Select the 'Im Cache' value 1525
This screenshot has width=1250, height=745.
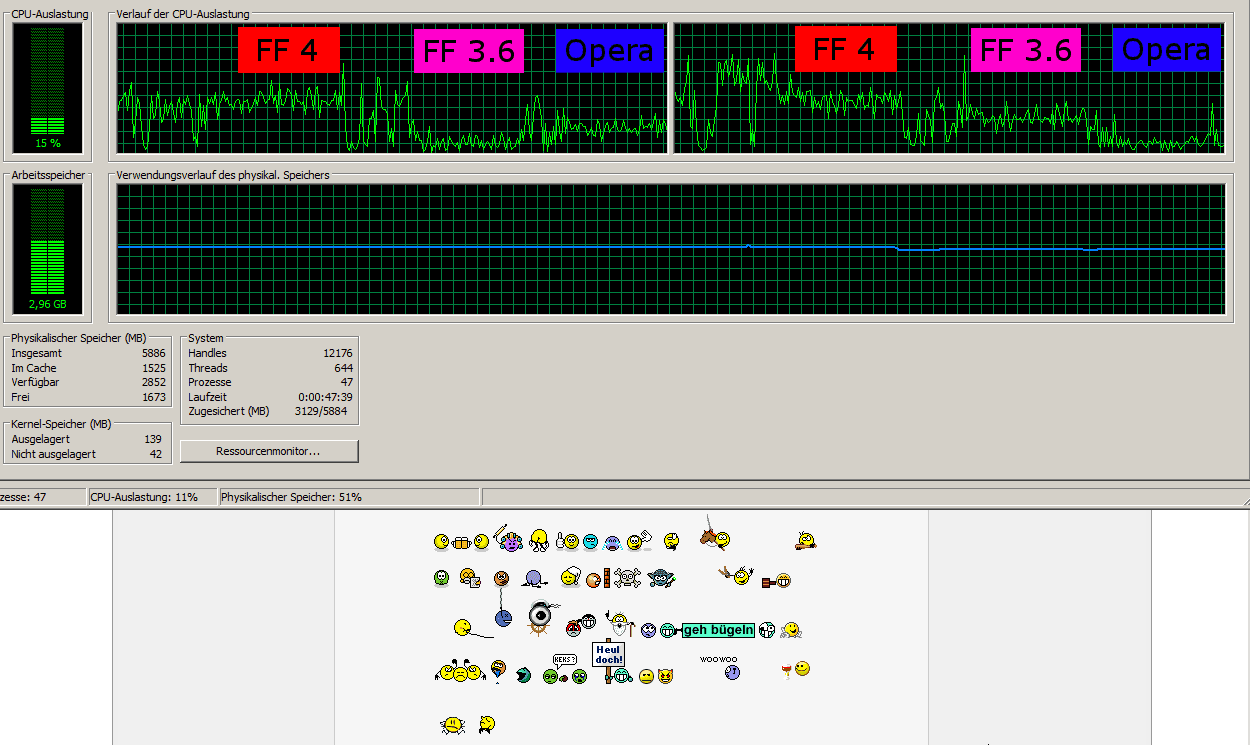[x=153, y=368]
